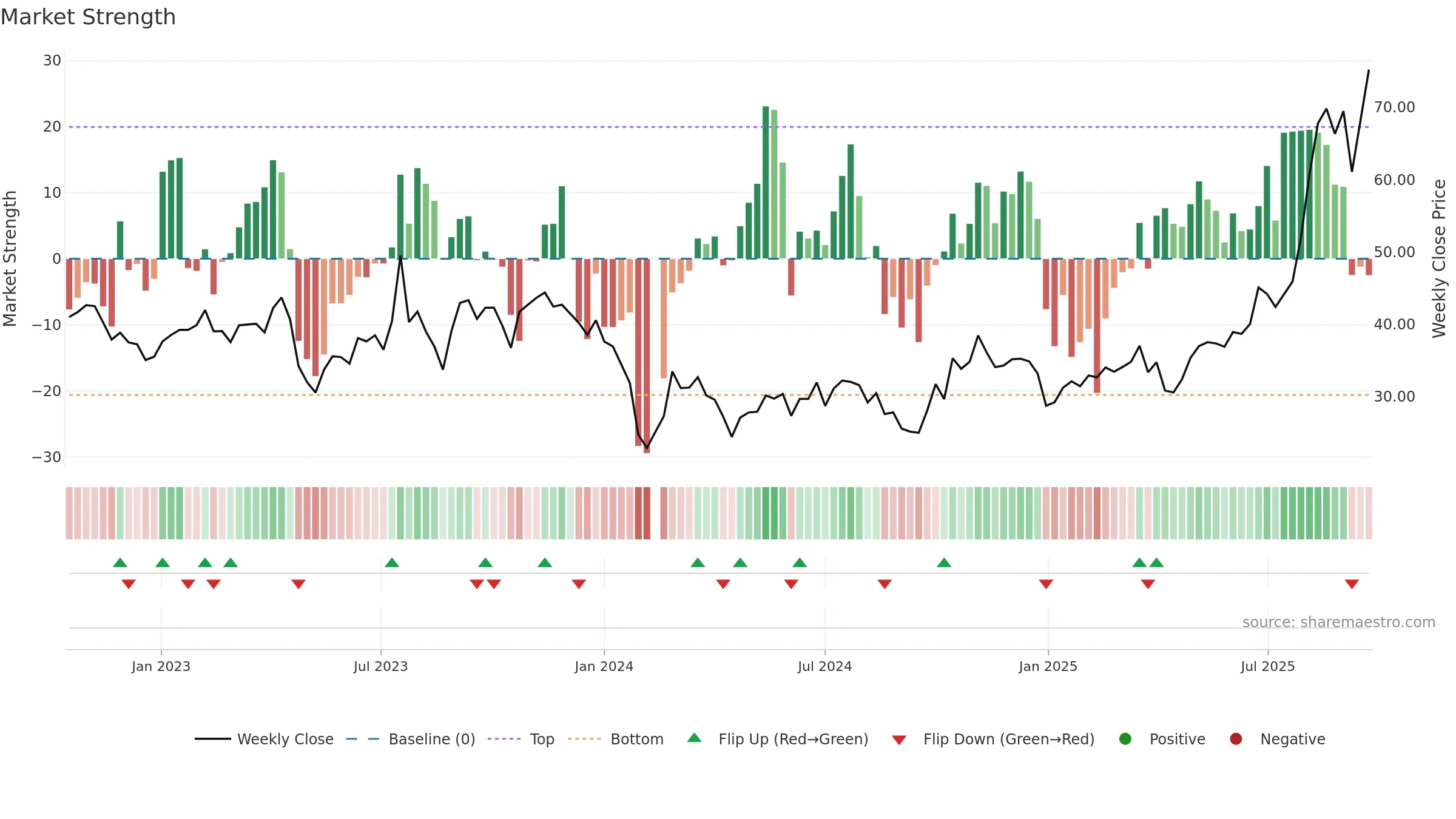Click the source: sharemaestro.com text
This screenshot has width=1456, height=819.
click(1339, 622)
